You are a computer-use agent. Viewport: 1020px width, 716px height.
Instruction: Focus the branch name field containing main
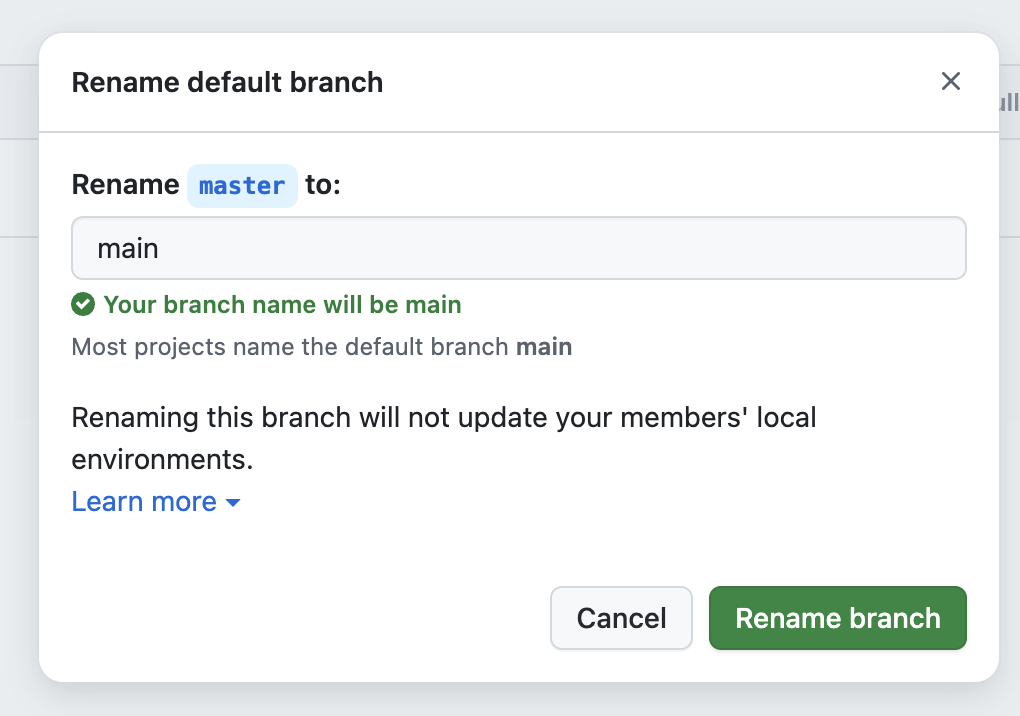(x=518, y=248)
